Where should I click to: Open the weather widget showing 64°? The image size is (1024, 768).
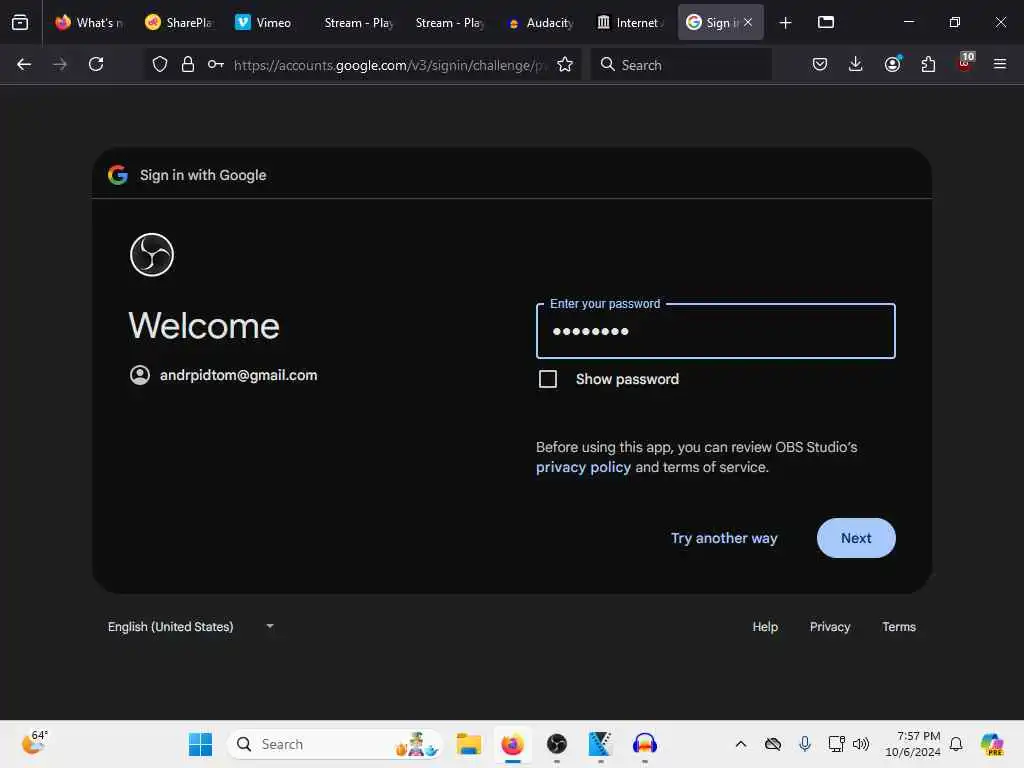35,743
